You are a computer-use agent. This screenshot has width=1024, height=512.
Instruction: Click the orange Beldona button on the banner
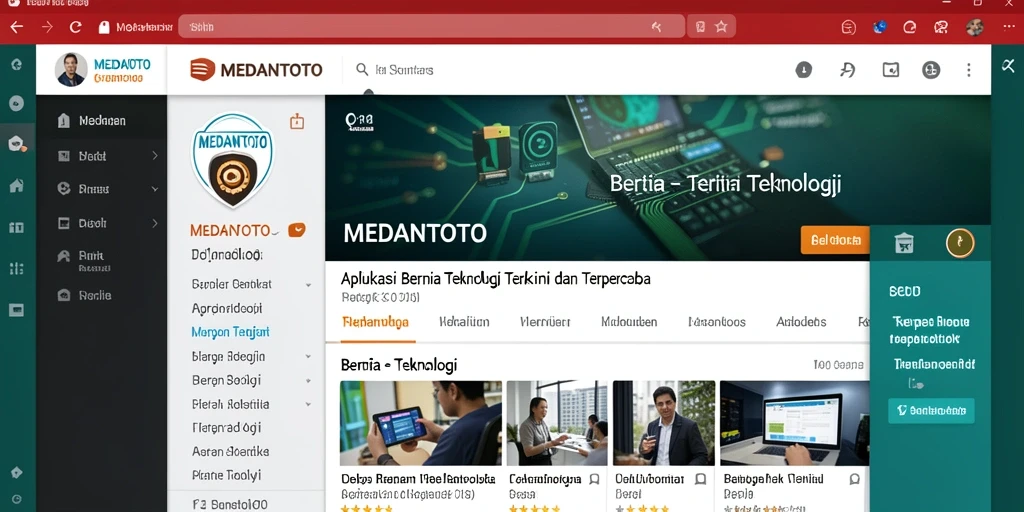(835, 240)
